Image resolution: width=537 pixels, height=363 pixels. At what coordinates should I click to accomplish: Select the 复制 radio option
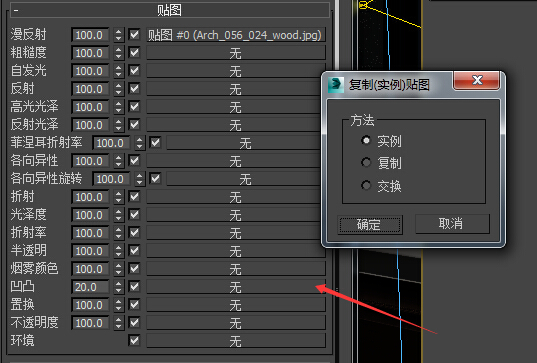(x=366, y=162)
